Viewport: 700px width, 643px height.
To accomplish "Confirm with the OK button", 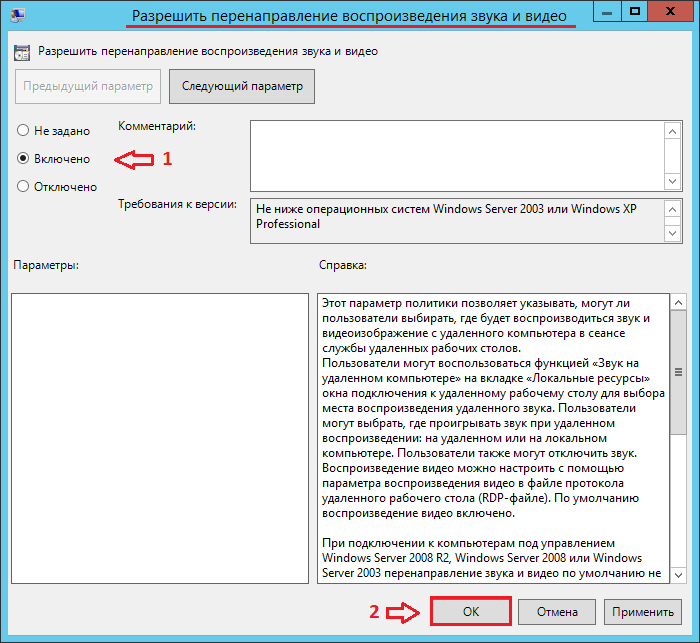I will click(471, 612).
